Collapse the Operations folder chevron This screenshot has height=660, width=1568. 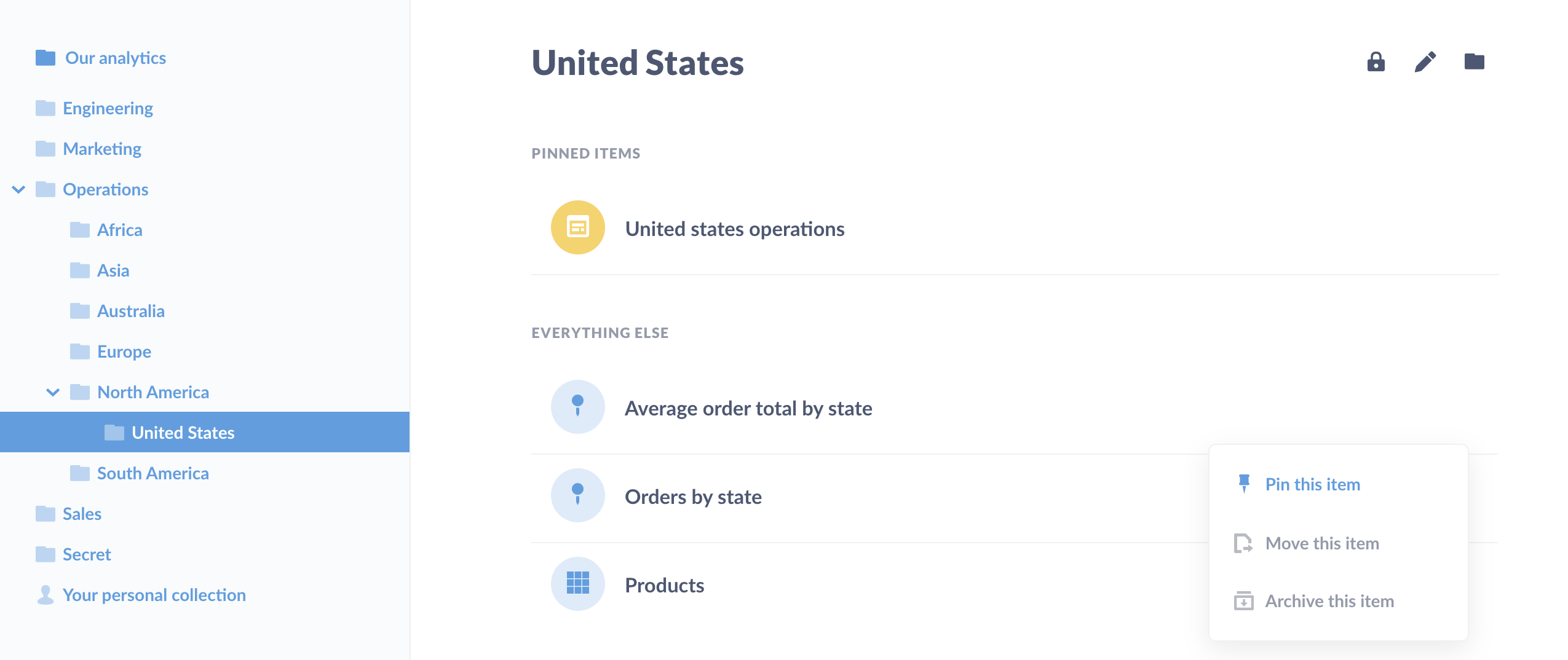[18, 189]
